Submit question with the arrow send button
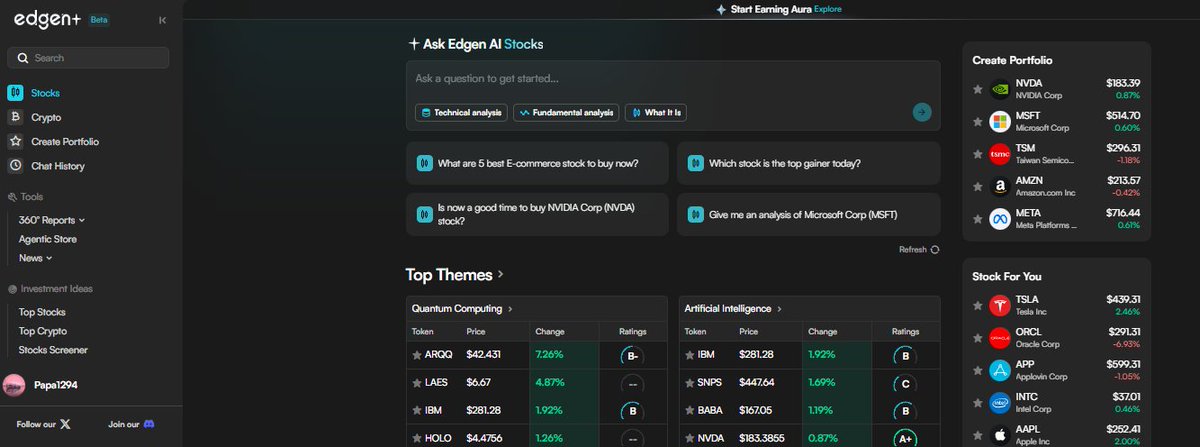The width and height of the screenshot is (1200, 447). [x=922, y=112]
